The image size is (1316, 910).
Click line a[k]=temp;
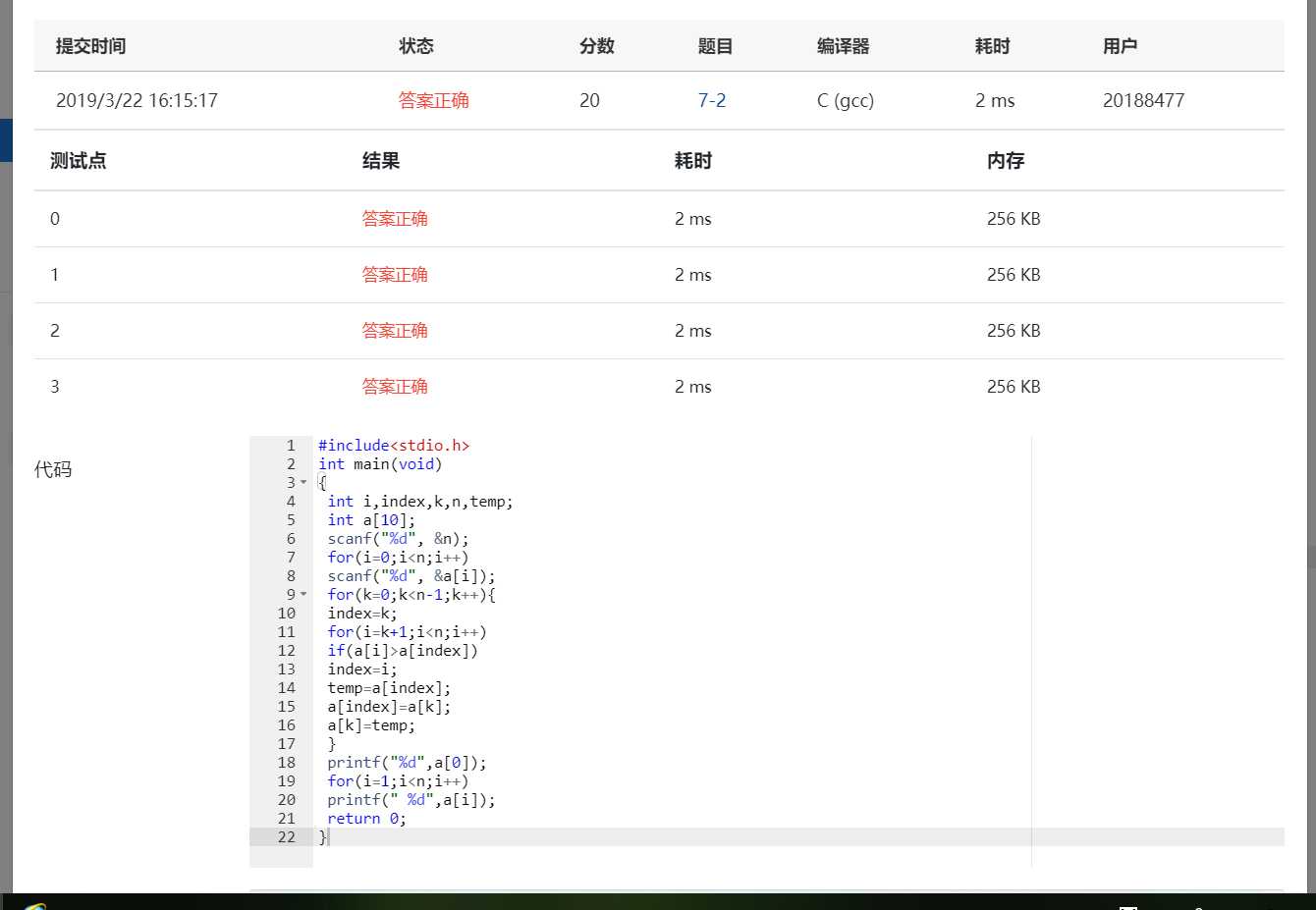pyautogui.click(x=371, y=725)
